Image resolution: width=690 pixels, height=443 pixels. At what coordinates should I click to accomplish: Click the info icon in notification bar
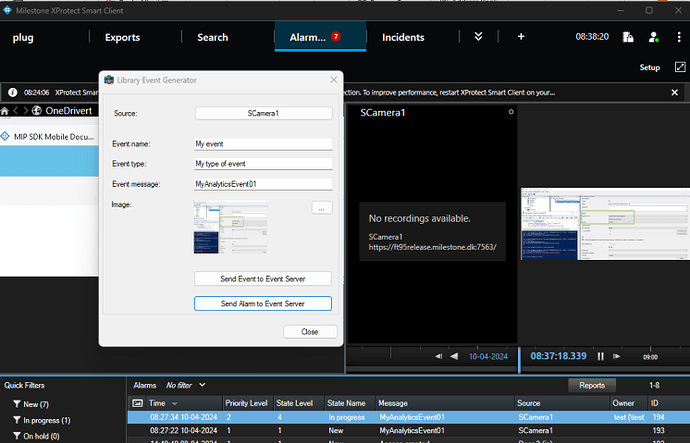pyautogui.click(x=13, y=92)
